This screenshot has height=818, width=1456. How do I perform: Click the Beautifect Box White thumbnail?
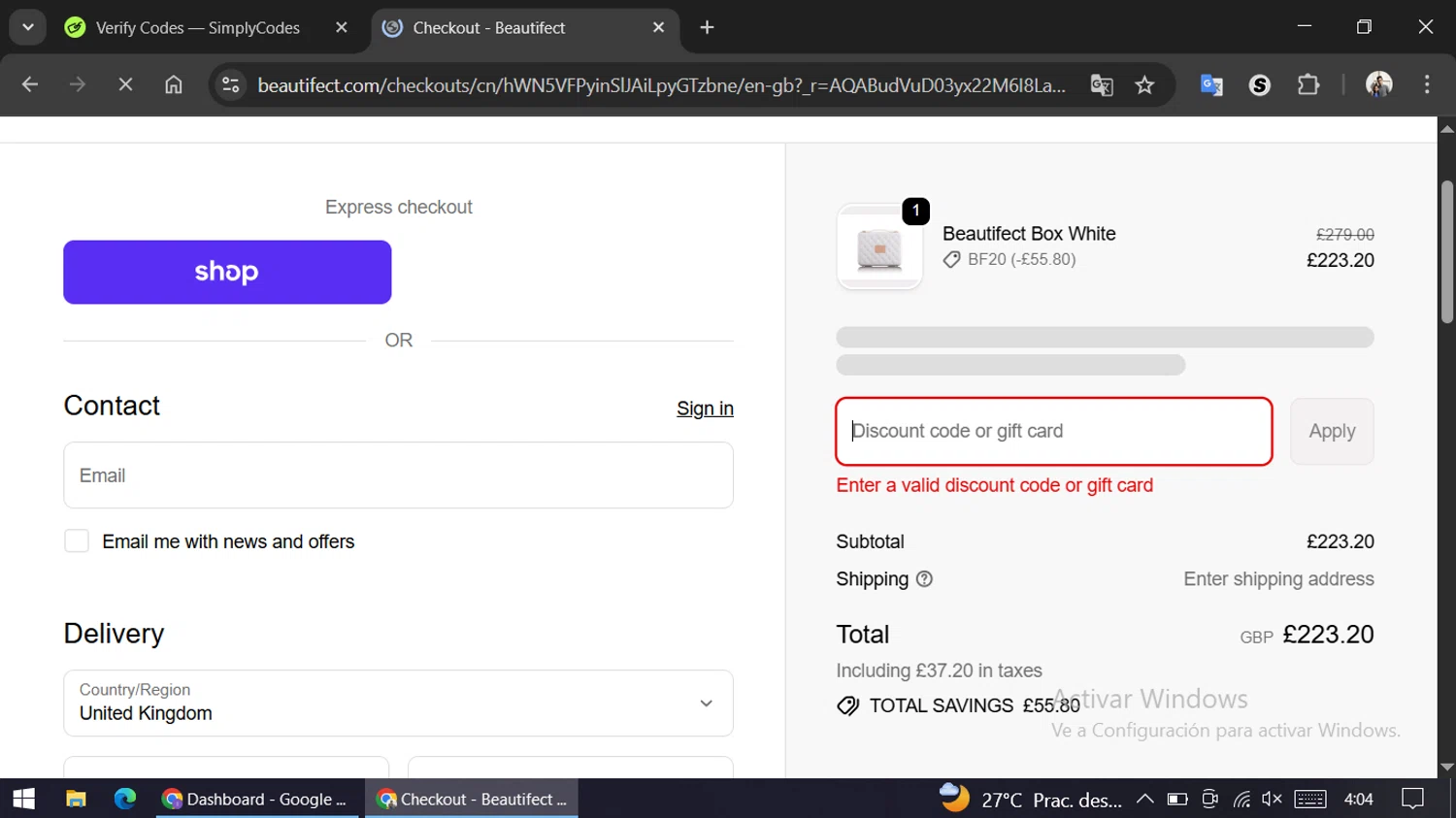coord(879,247)
